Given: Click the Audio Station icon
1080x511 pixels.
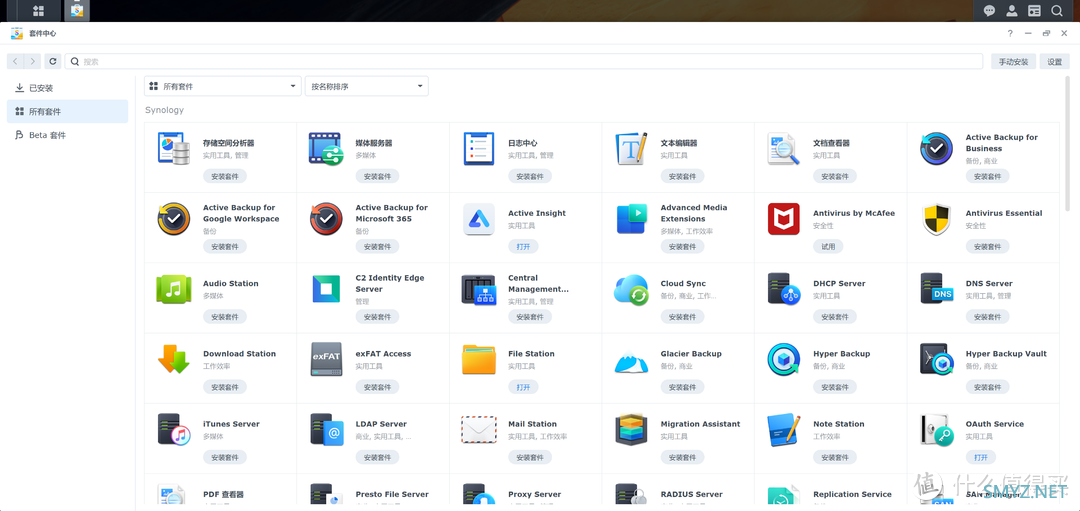Looking at the screenshot, I should pyautogui.click(x=174, y=289).
